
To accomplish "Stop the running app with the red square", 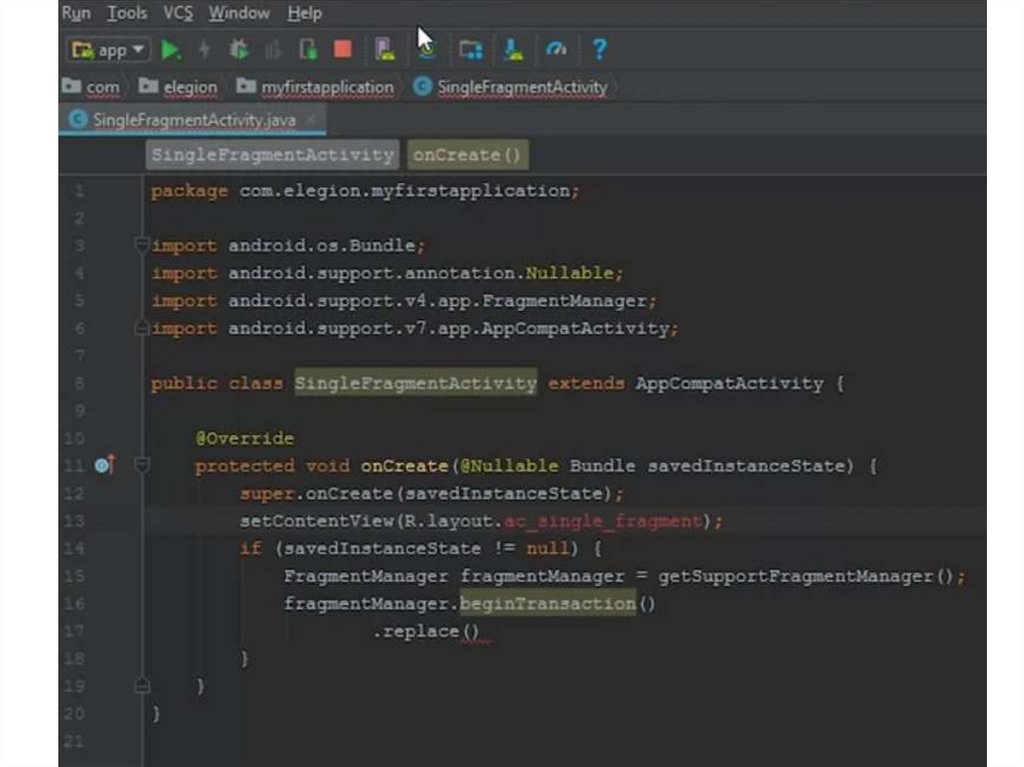I will [x=343, y=49].
